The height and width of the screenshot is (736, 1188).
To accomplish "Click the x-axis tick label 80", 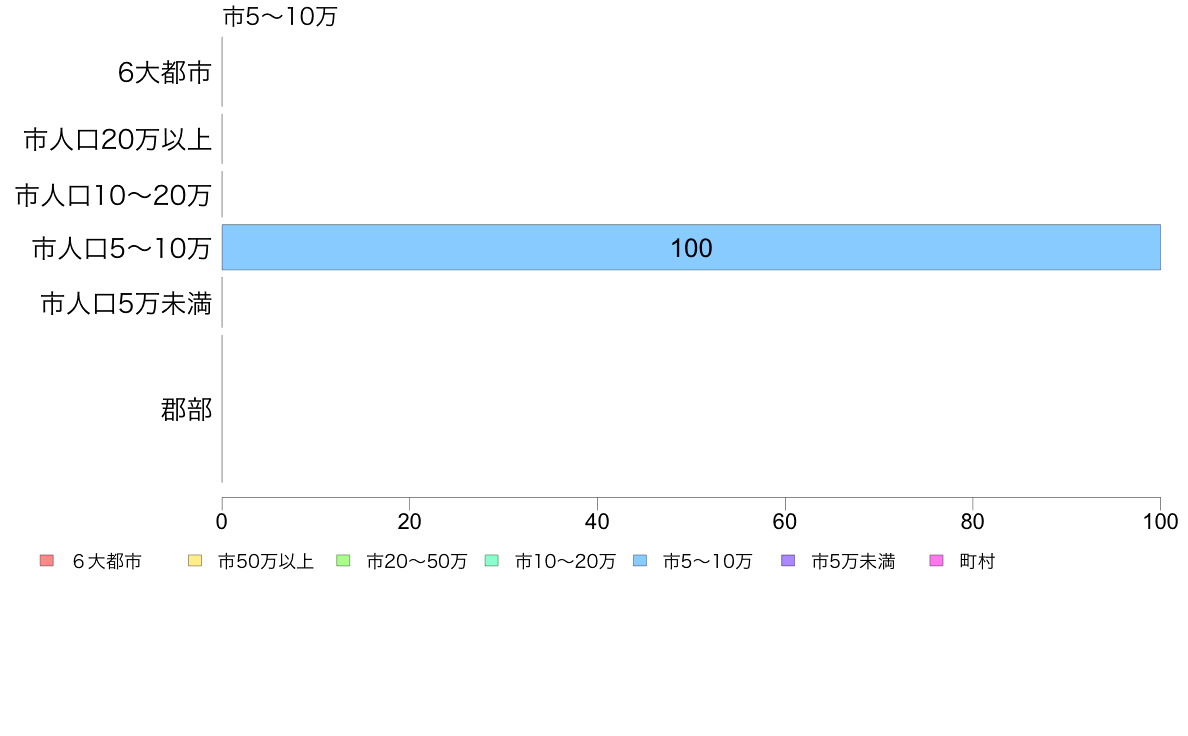I will [973, 521].
